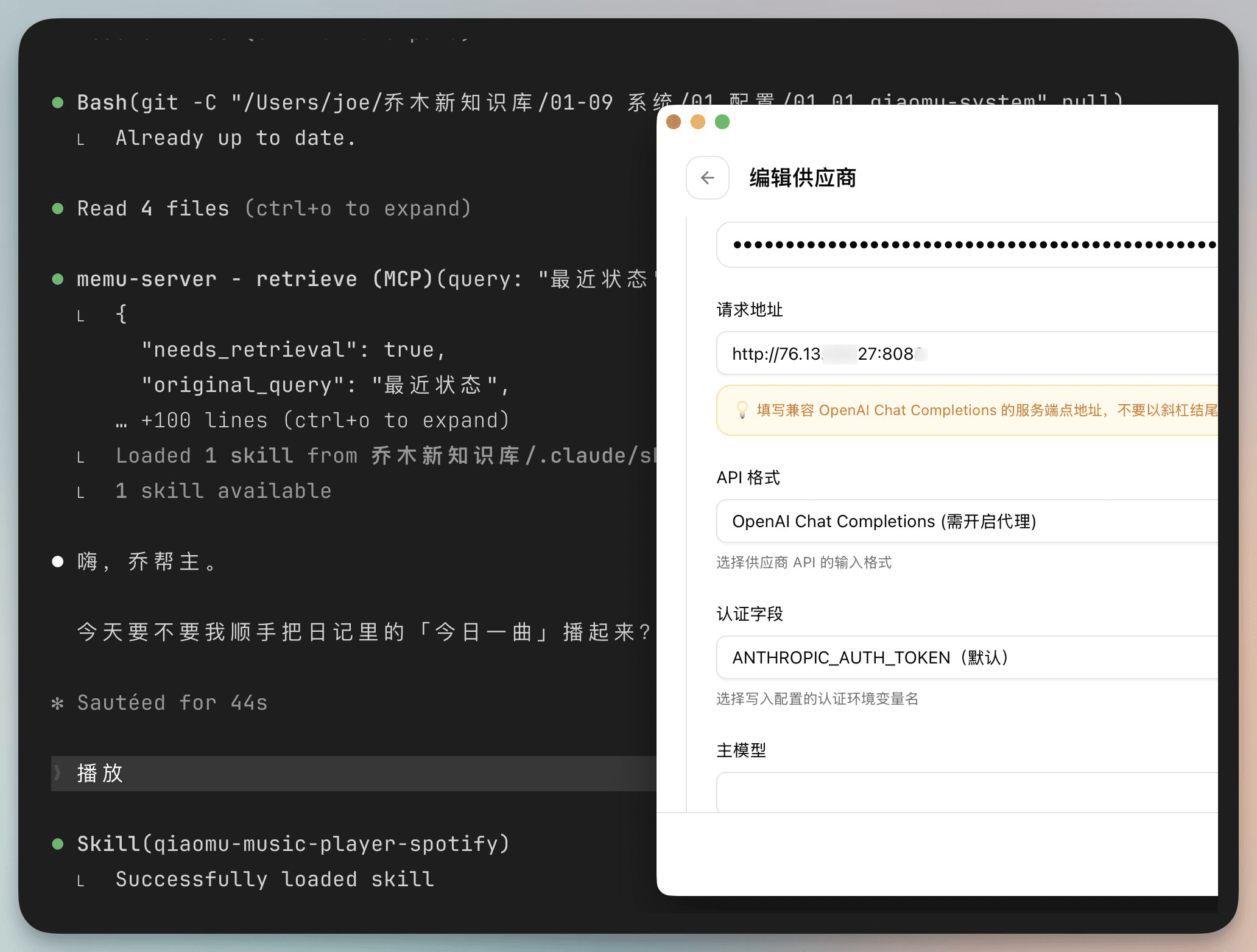
Task: Click the yellow minimize window dot
Action: point(698,122)
